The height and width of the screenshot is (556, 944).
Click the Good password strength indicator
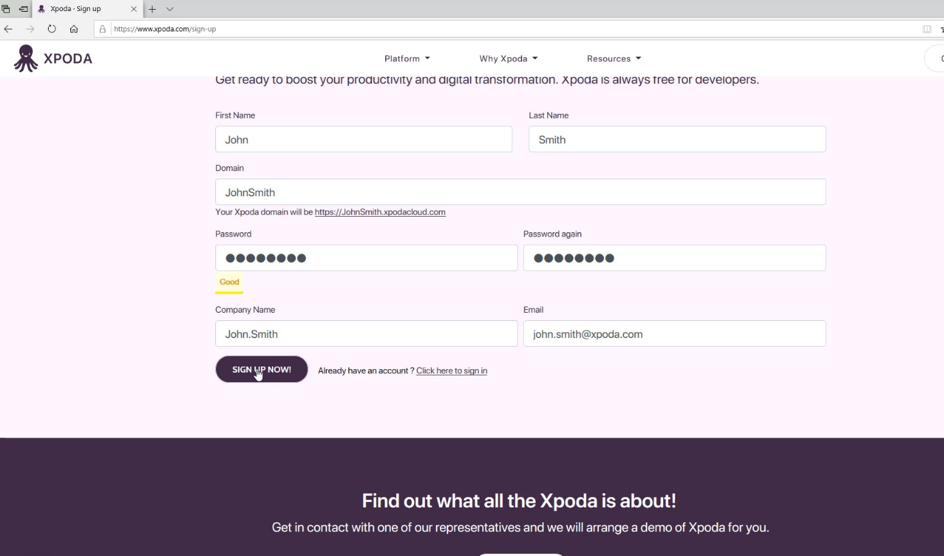229,282
